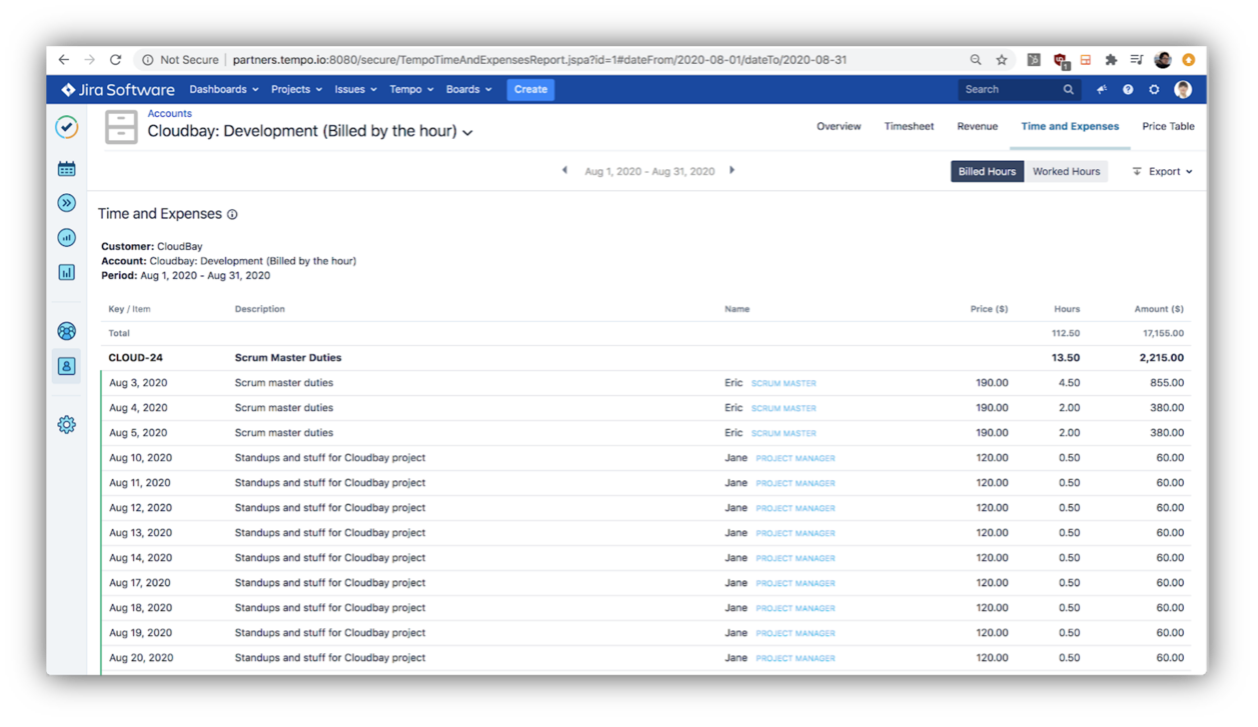Click the Chrome profile picture in the browser toolbar
Viewport: 1258px width, 727px height.
pyautogui.click(x=1162, y=60)
